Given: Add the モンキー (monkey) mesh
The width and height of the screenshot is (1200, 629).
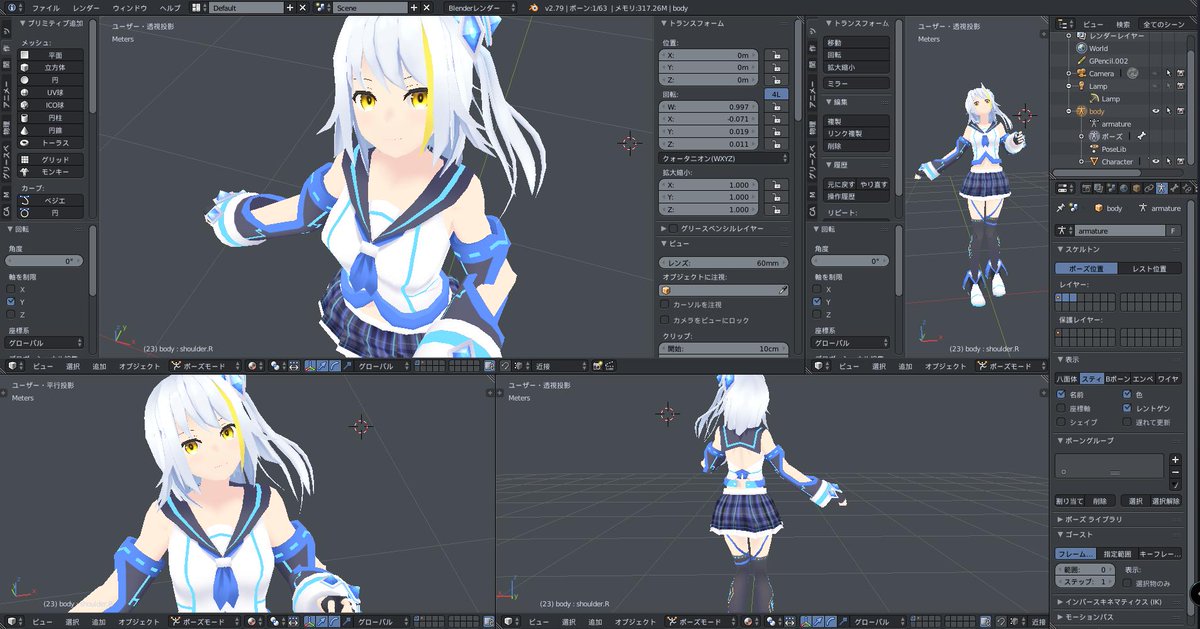Looking at the screenshot, I should pos(50,171).
